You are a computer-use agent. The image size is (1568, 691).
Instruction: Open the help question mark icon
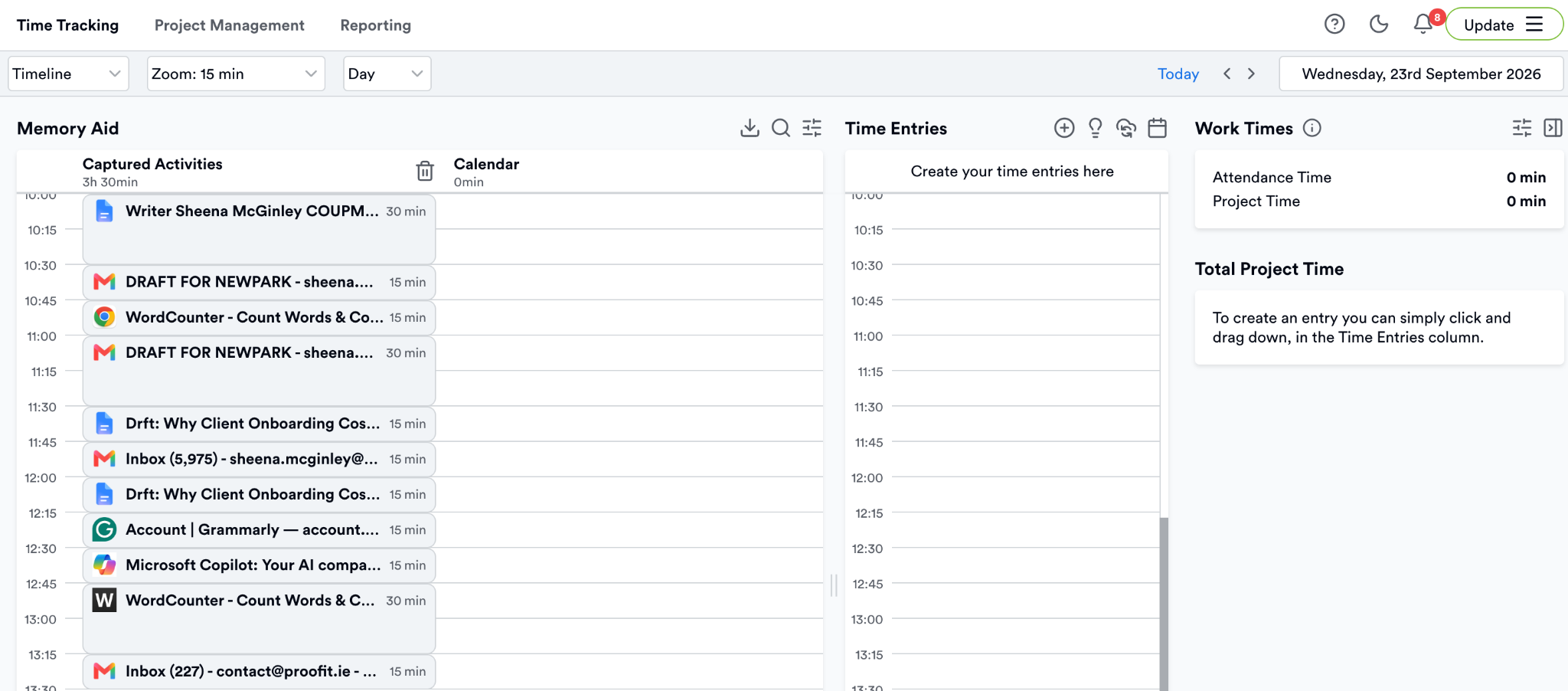pyautogui.click(x=1334, y=25)
